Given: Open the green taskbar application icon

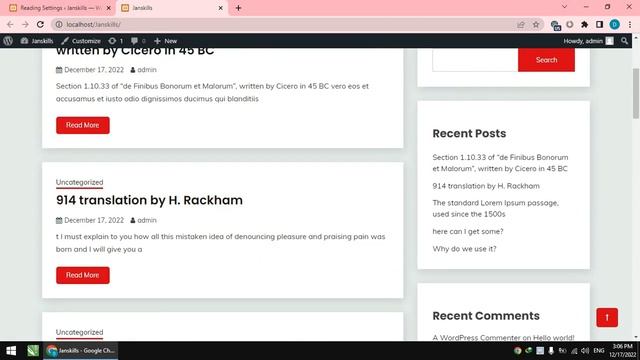Looking at the screenshot, I should tap(33, 351).
